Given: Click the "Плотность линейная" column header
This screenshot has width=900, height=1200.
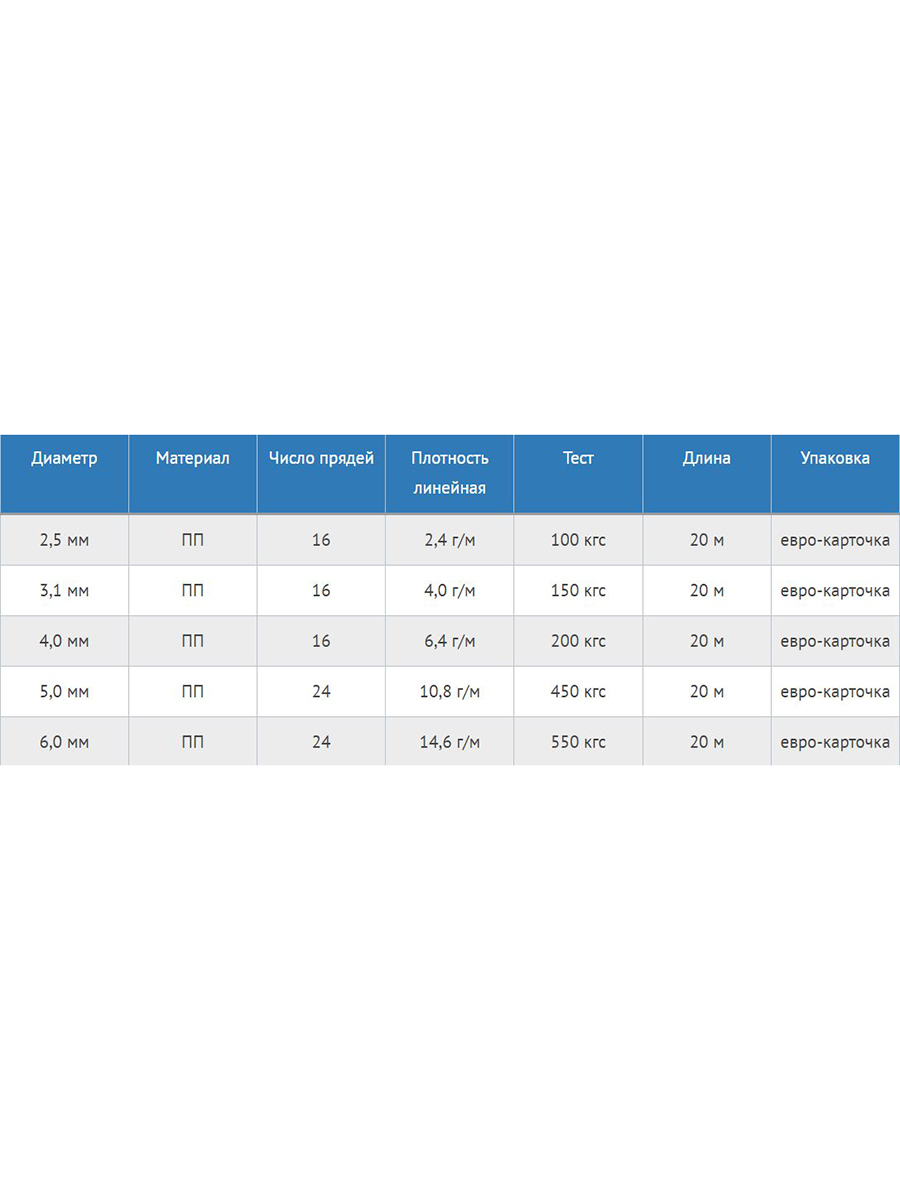Looking at the screenshot, I should point(450,473).
